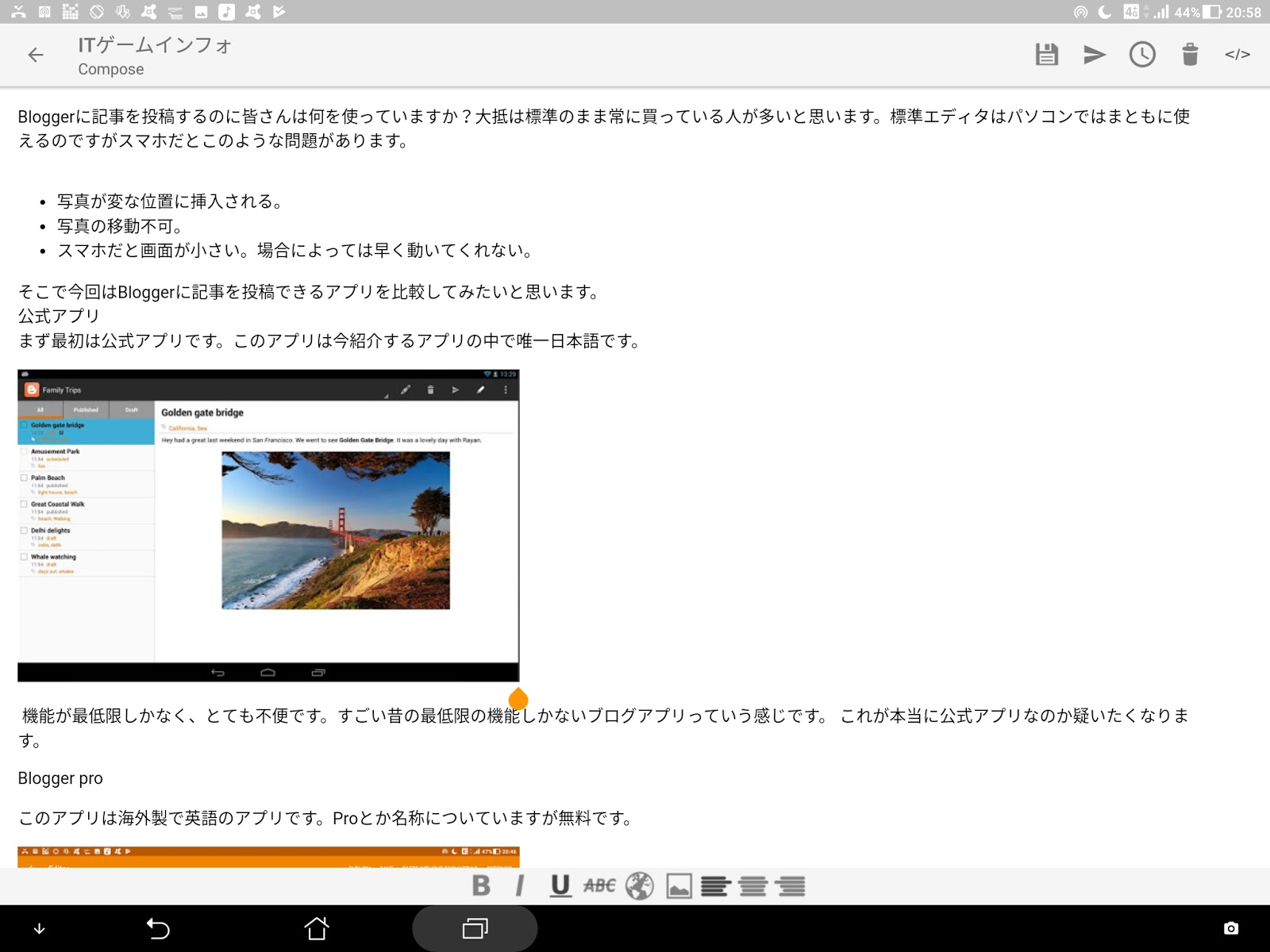1270x952 pixels.
Task: Tap the bullet starting 'スマホだと画面が小さい'
Action: point(294,251)
